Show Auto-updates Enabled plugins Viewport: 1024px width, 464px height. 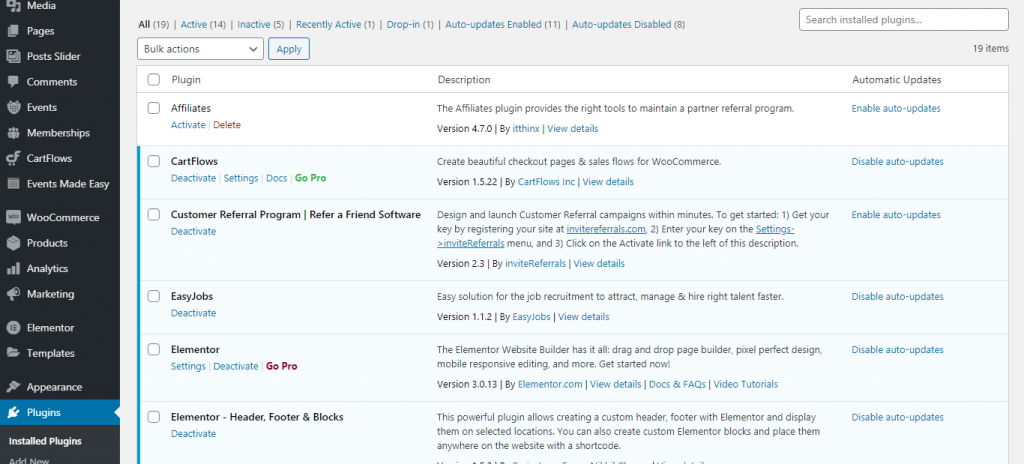click(503, 24)
